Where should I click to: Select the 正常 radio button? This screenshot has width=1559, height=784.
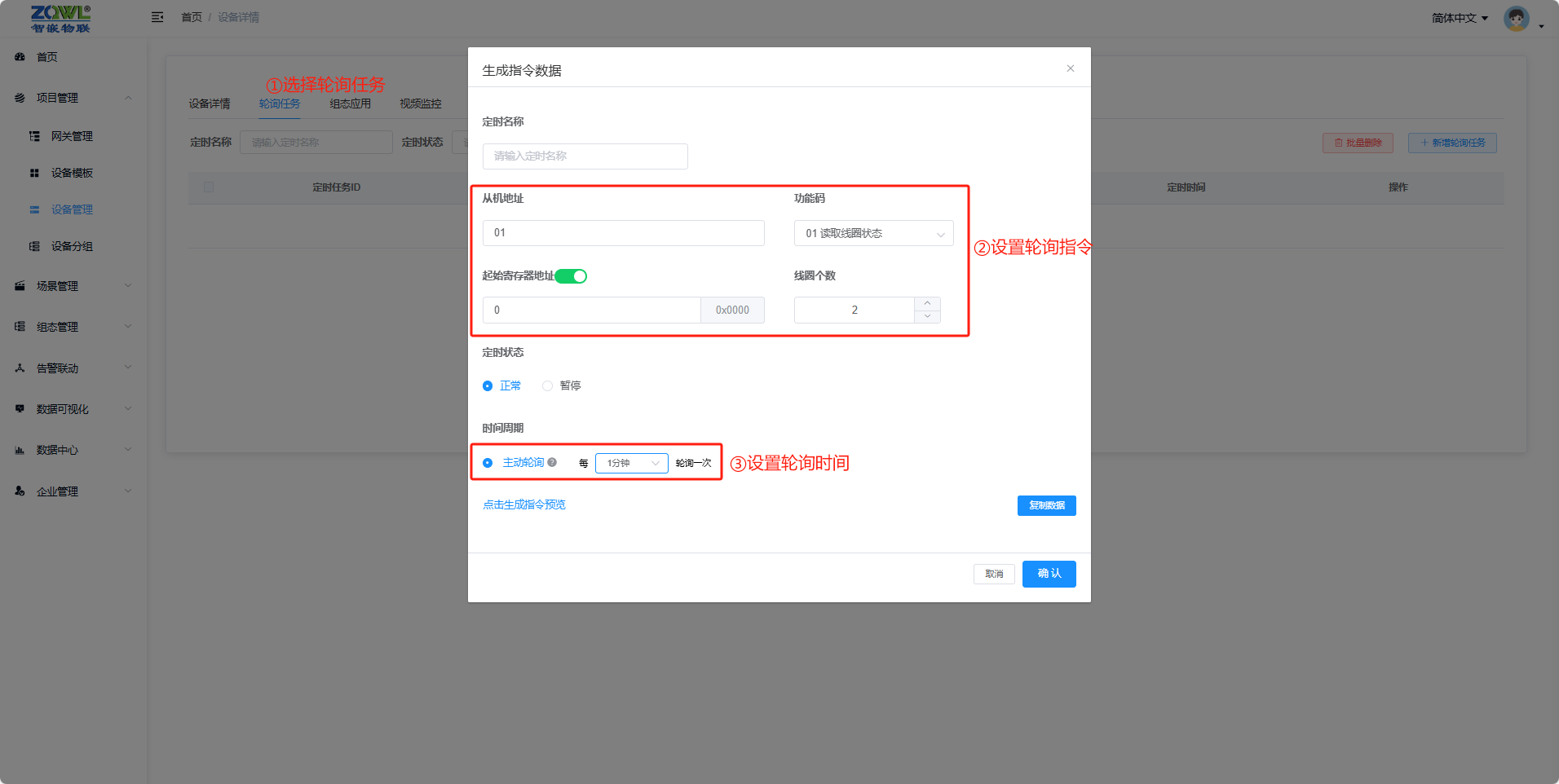click(x=488, y=386)
